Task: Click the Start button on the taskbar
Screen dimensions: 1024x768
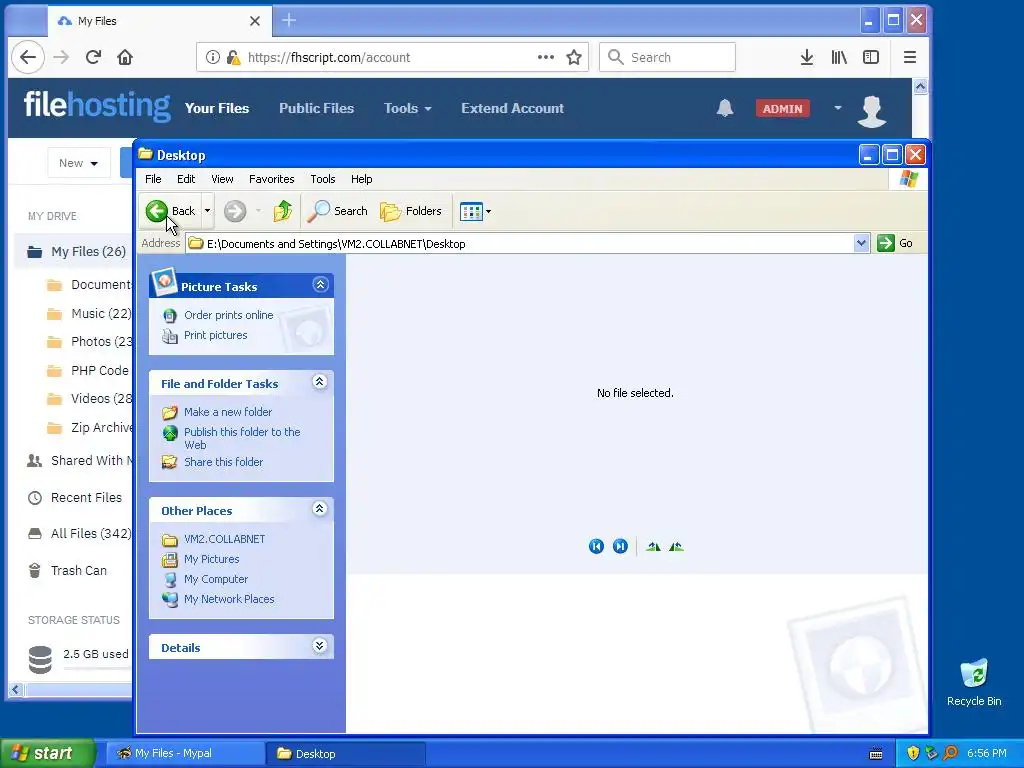Action: tap(46, 754)
